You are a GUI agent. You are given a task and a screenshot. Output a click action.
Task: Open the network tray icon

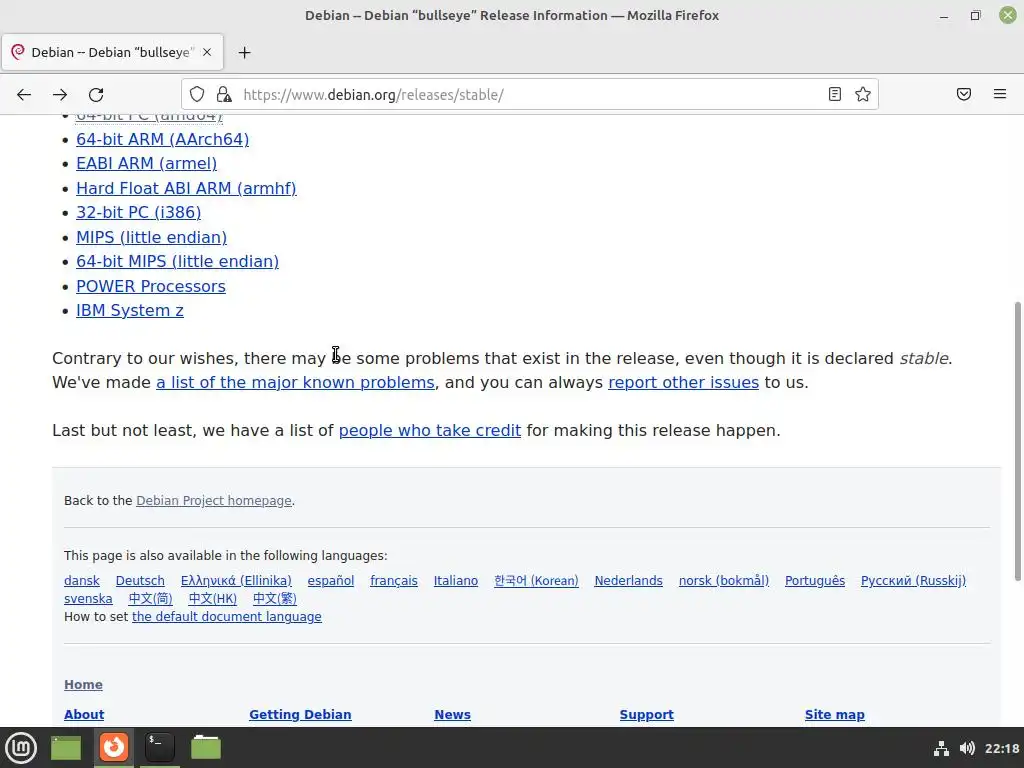point(941,748)
